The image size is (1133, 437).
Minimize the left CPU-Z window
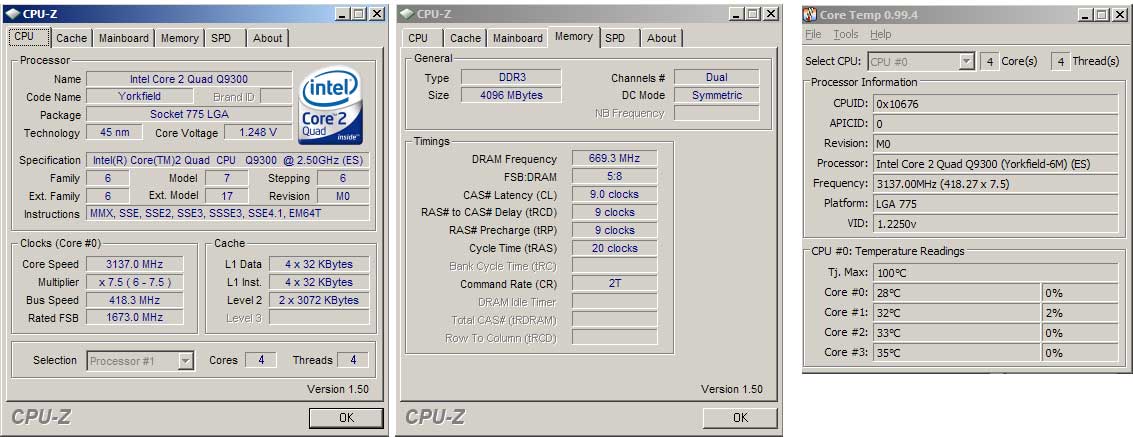point(343,14)
